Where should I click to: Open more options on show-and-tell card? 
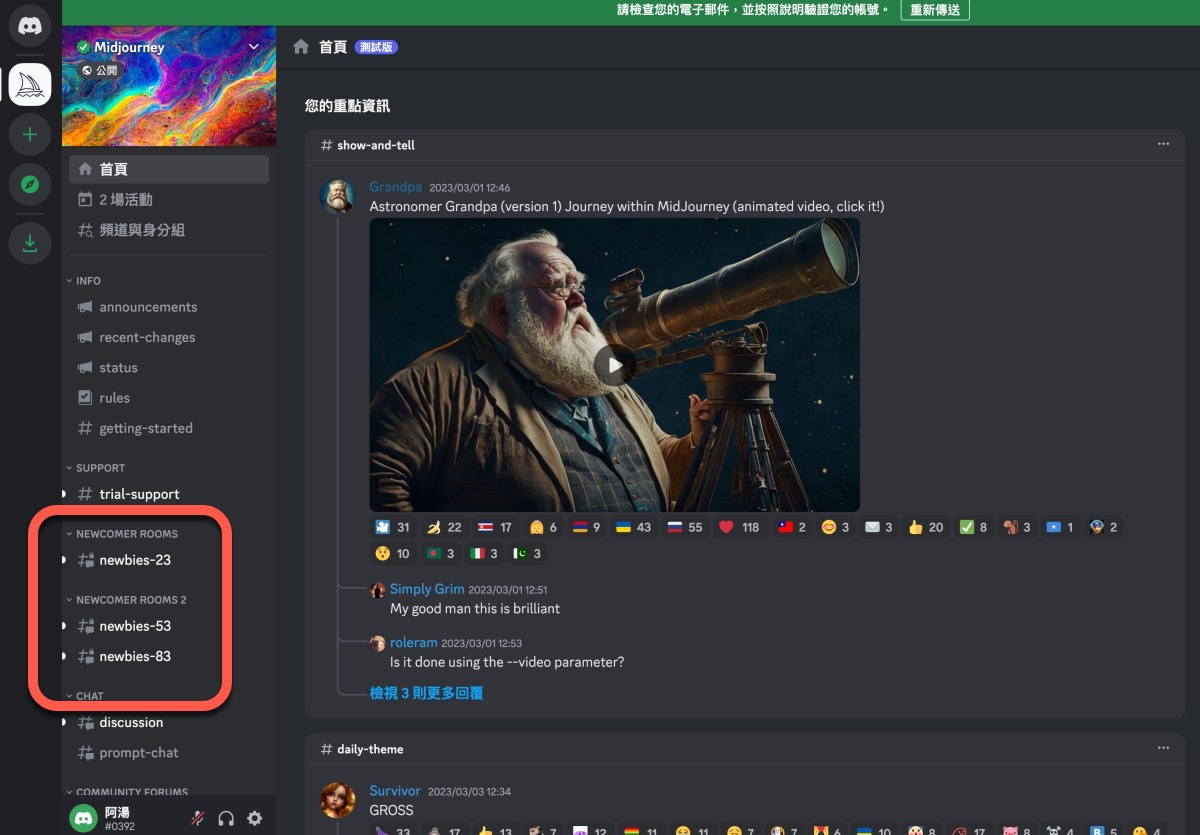tap(1163, 144)
